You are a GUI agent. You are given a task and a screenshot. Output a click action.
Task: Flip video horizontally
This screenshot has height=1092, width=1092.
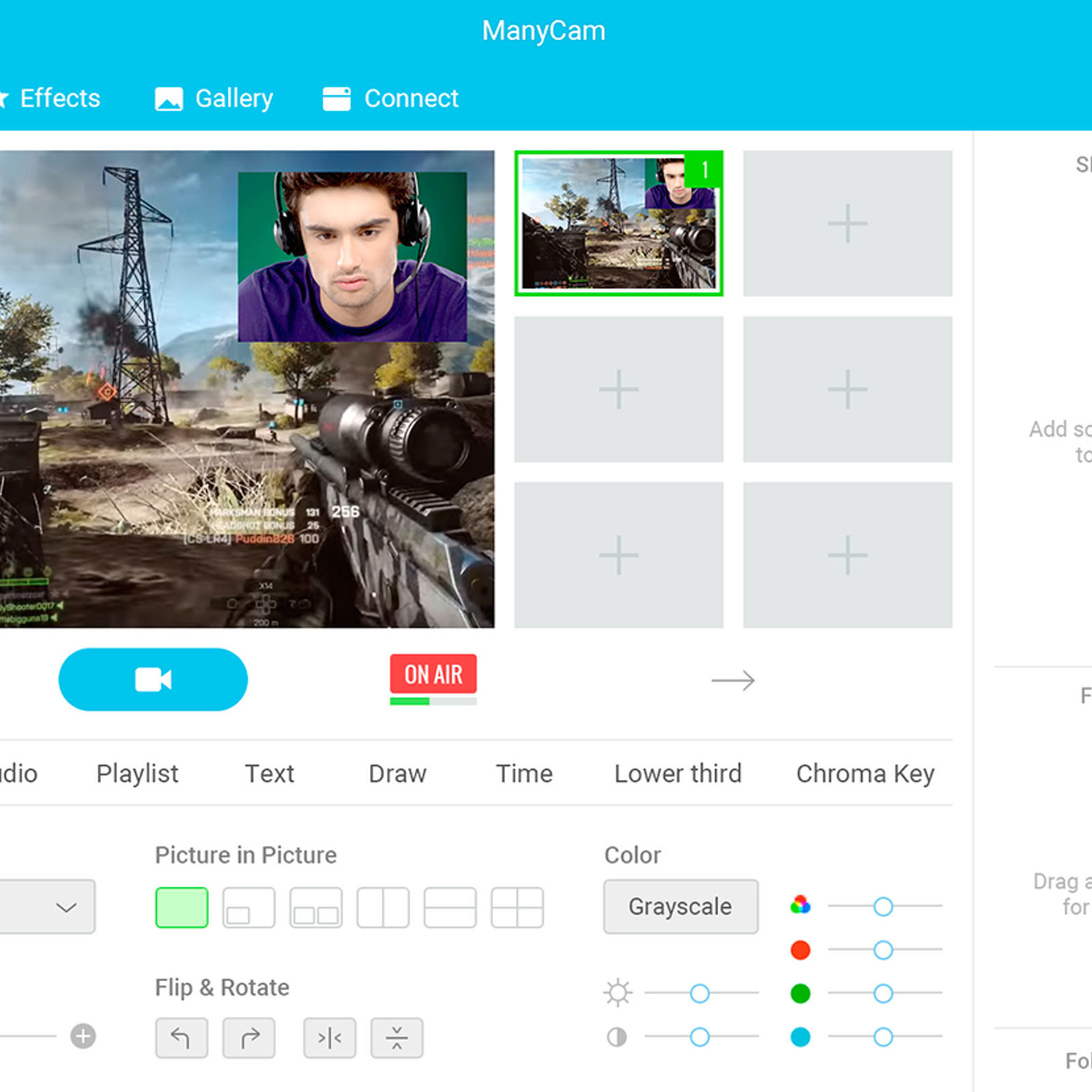point(330,1038)
